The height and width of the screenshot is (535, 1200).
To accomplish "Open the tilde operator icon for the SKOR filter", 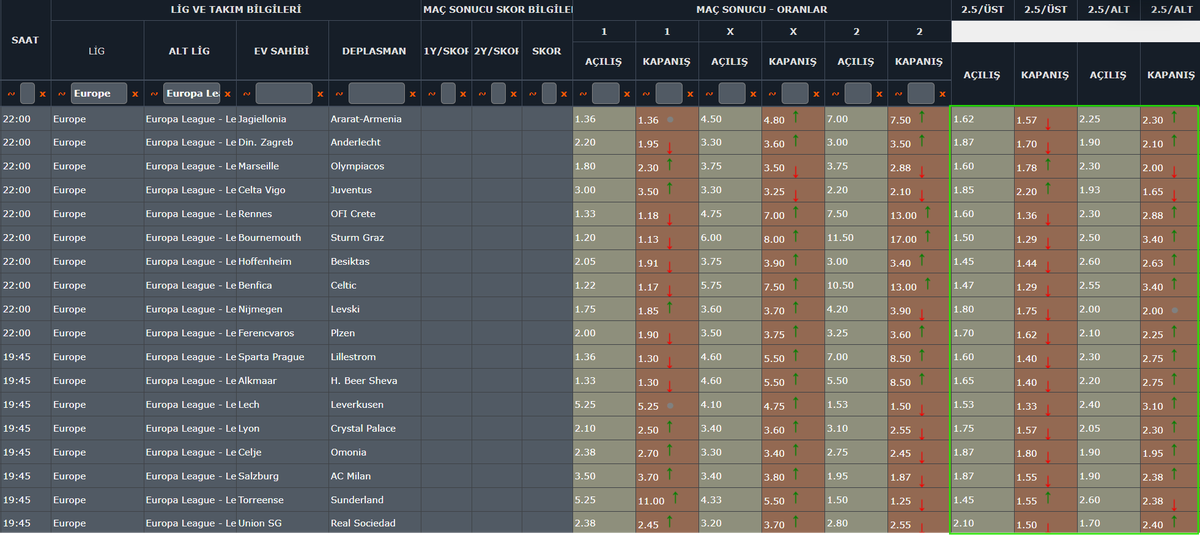I will pos(533,94).
